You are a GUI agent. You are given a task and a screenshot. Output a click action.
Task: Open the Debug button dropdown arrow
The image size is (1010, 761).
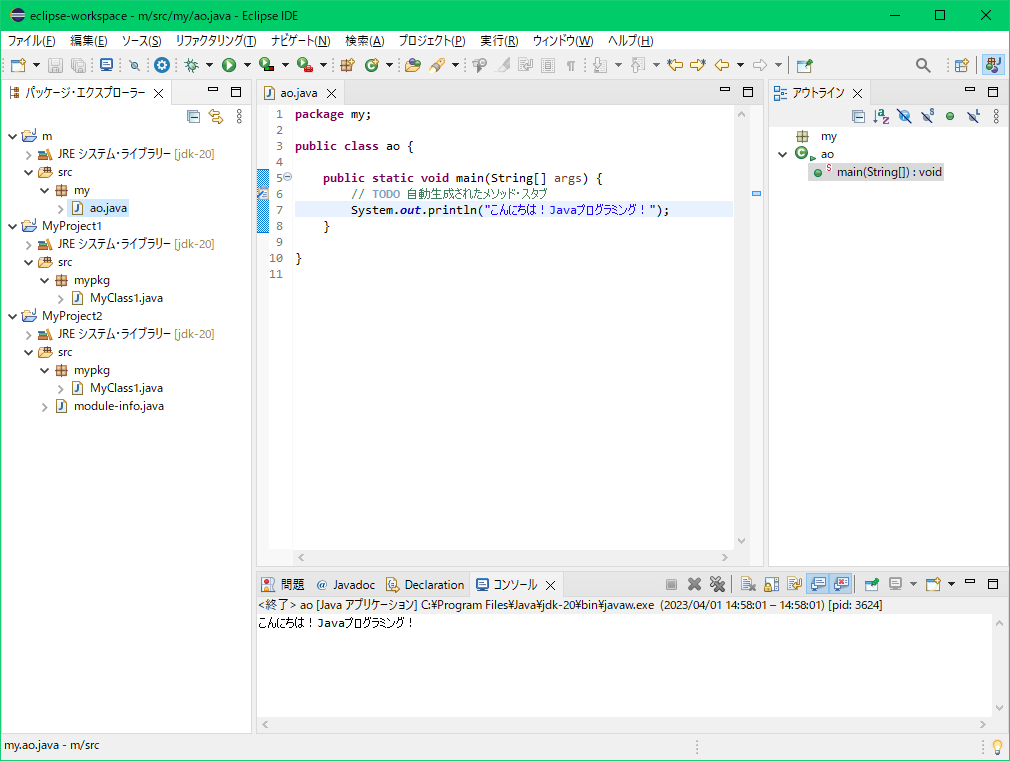pos(209,65)
